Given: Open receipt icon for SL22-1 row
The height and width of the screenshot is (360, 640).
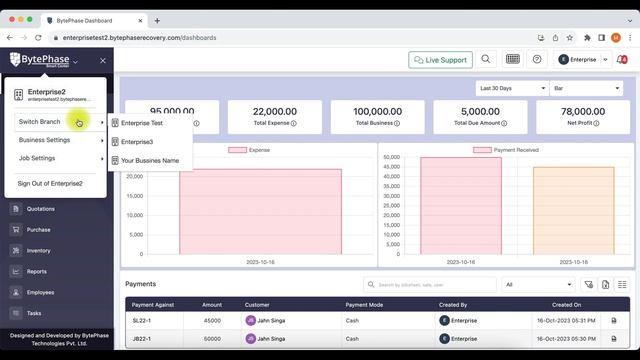Looking at the screenshot, I should pyautogui.click(x=614, y=321).
